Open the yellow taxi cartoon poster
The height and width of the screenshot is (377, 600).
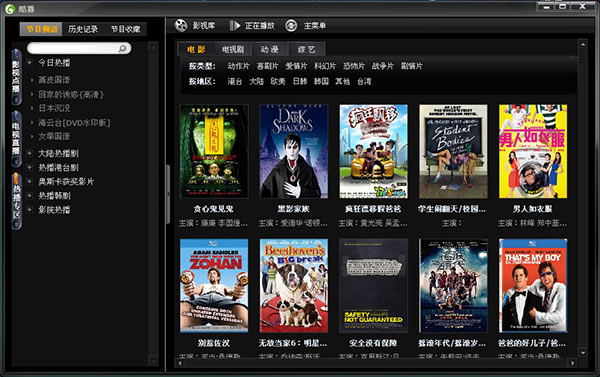[x=373, y=151]
